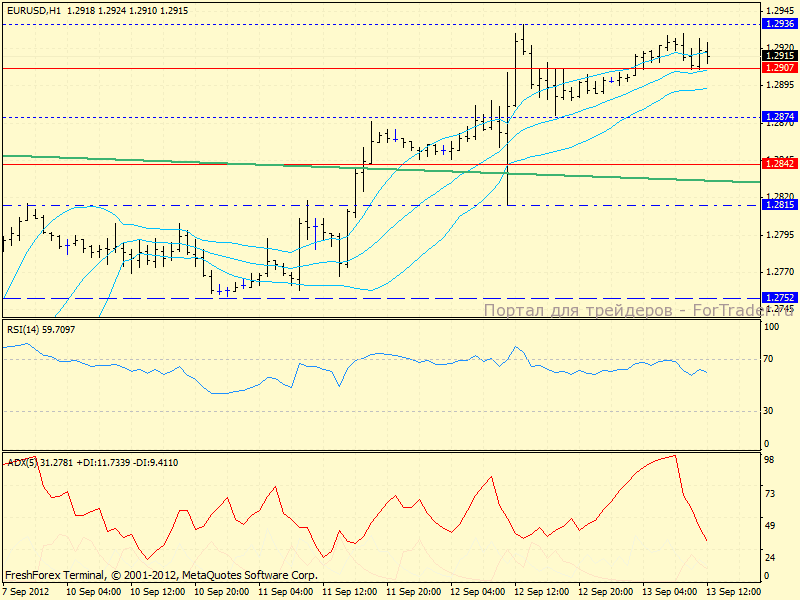Viewport: 800px width, 600px height.
Task: Click the FreshForex Terminal copyright text
Action: click(x=160, y=575)
